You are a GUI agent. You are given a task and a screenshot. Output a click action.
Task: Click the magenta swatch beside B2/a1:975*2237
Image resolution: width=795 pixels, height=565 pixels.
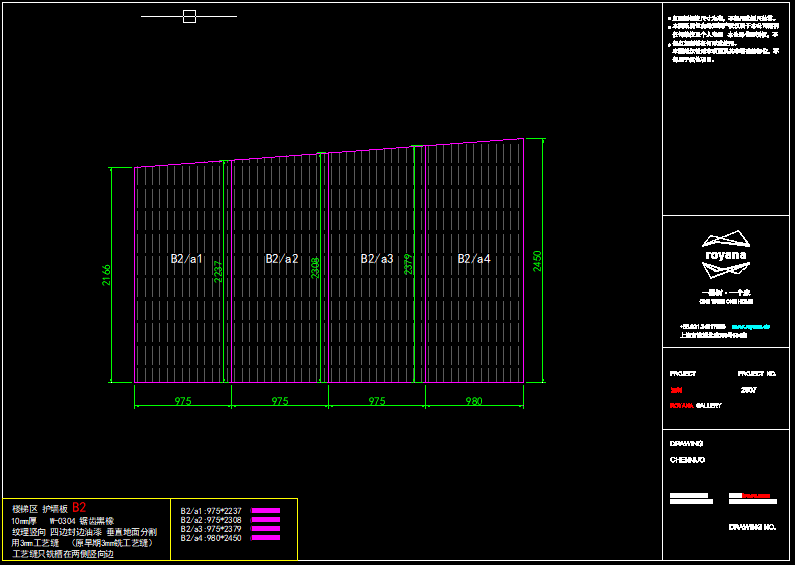coord(265,511)
